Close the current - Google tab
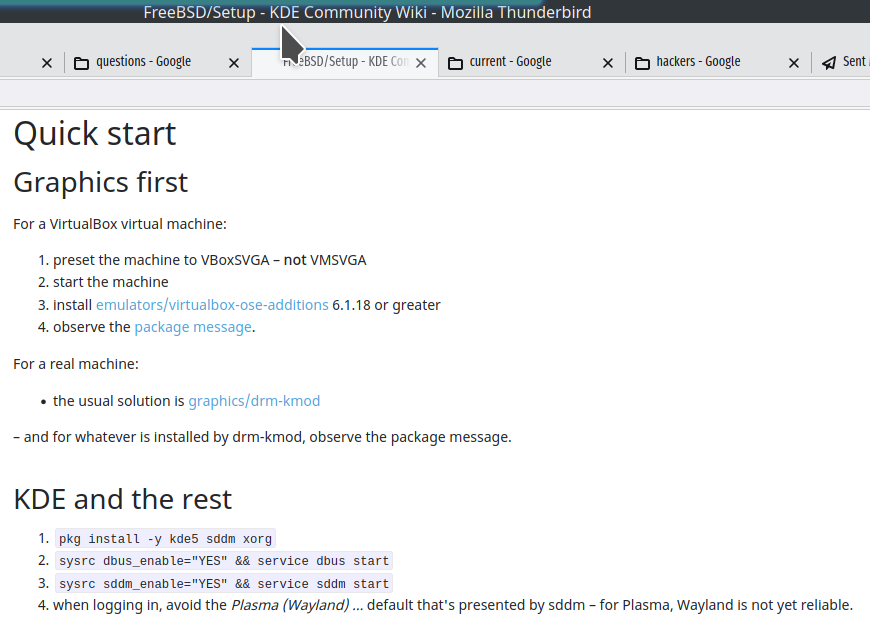Image resolution: width=870 pixels, height=629 pixels. pos(608,62)
